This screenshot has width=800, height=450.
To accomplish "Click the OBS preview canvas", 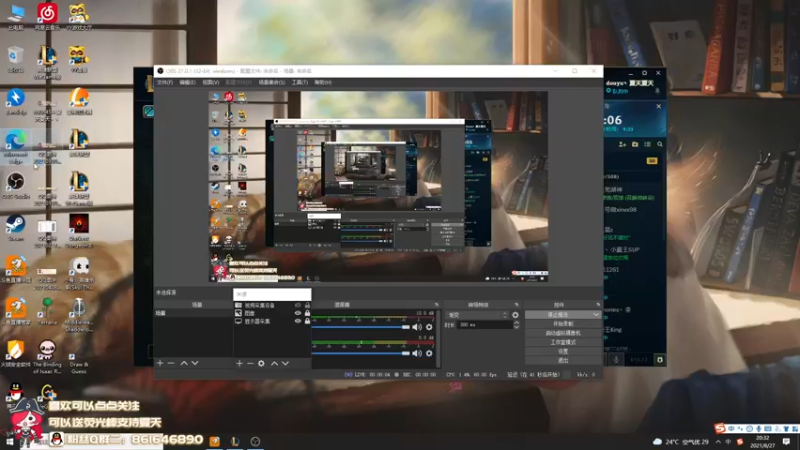I will [378, 187].
